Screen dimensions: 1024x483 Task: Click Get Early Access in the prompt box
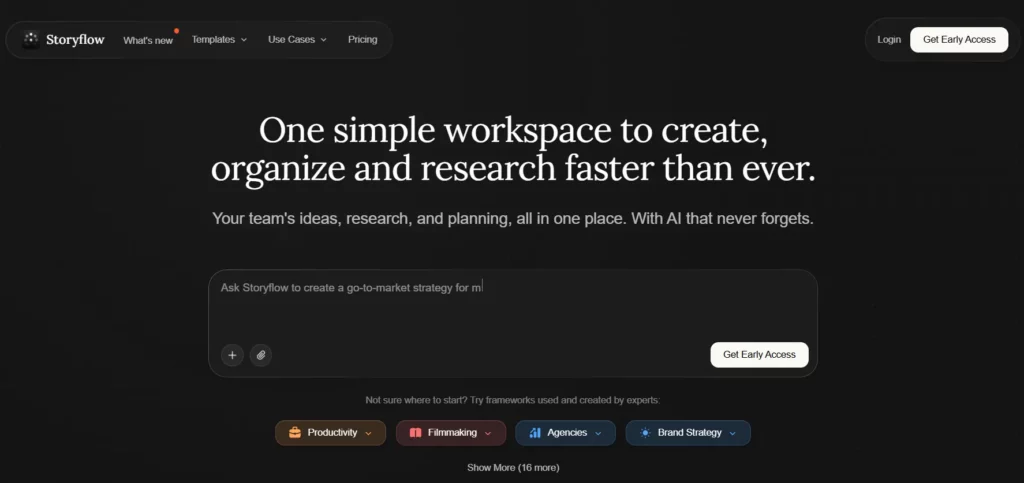760,355
